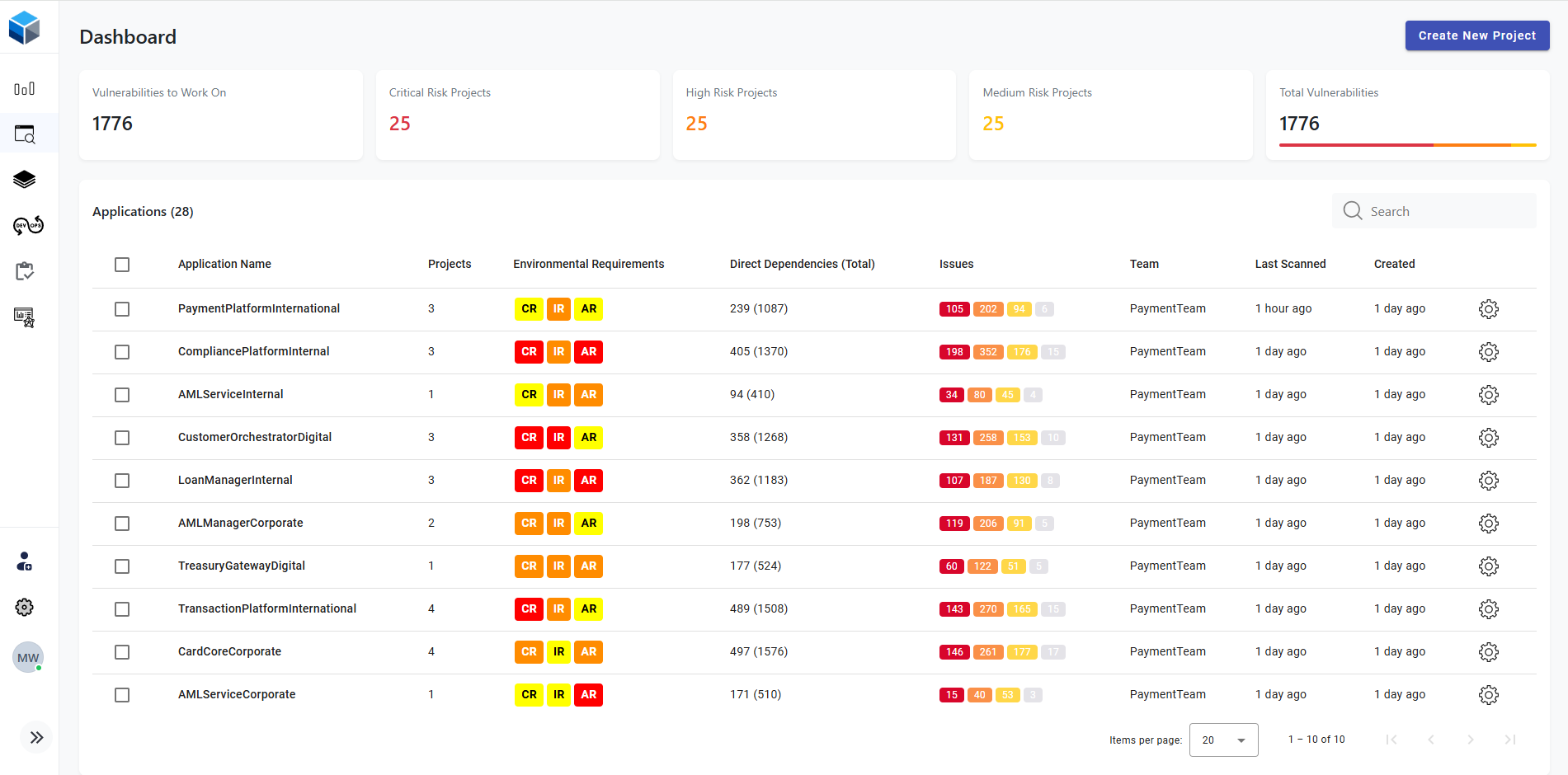Open the TransactionPlatformInternational application link
Viewport: 1568px width, 775px height.
(x=267, y=608)
